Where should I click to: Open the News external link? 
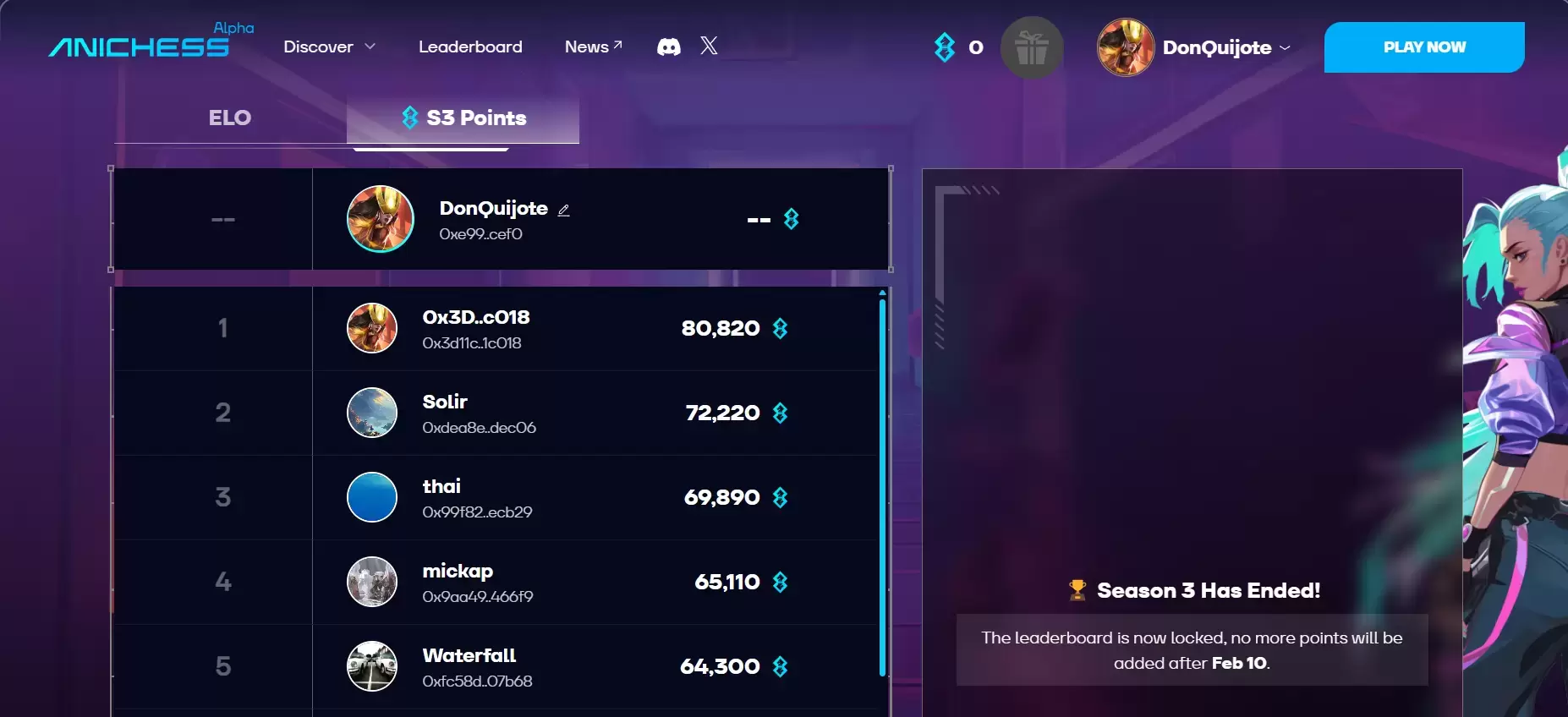(594, 47)
